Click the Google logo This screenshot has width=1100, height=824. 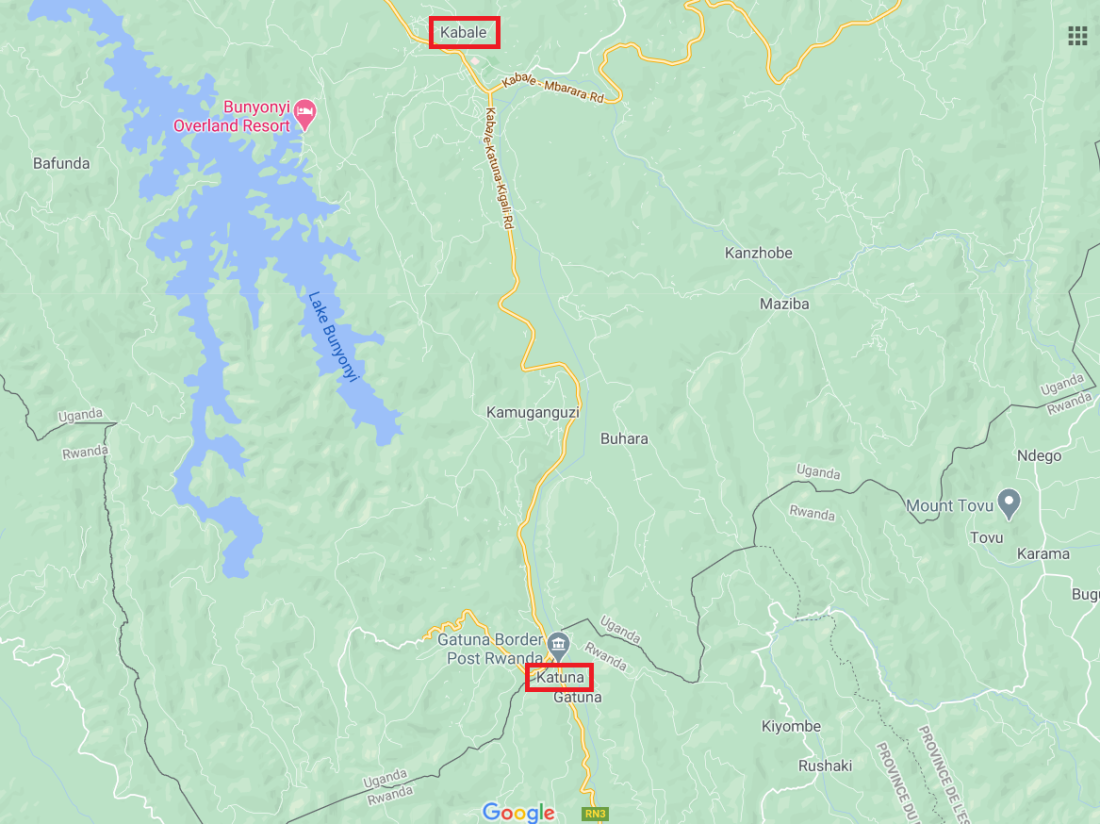[x=519, y=812]
